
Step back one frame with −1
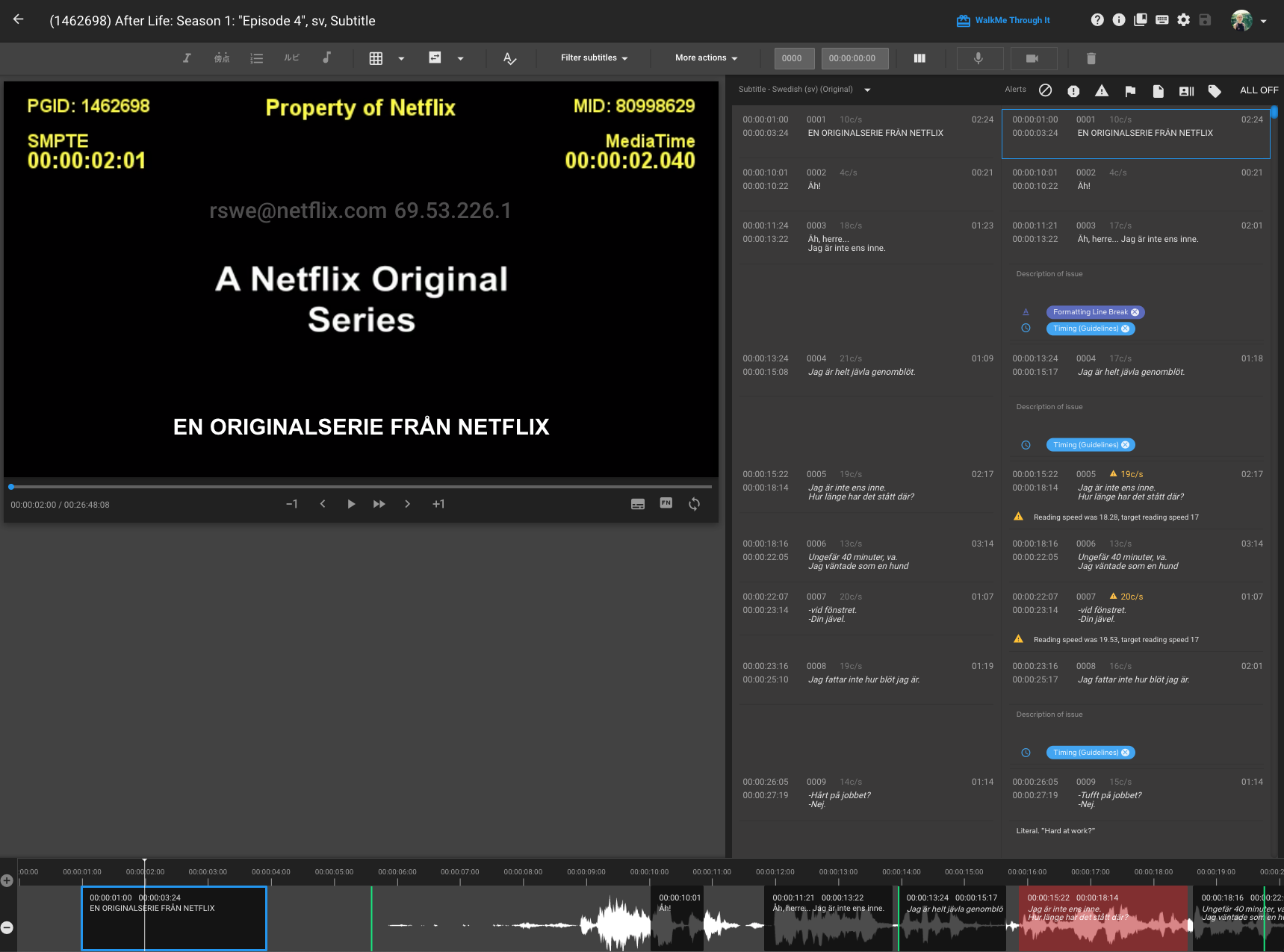292,504
